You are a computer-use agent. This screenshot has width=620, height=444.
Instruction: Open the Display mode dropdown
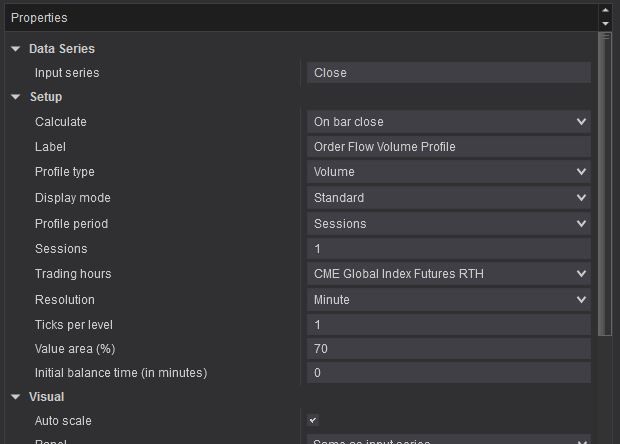click(x=448, y=198)
